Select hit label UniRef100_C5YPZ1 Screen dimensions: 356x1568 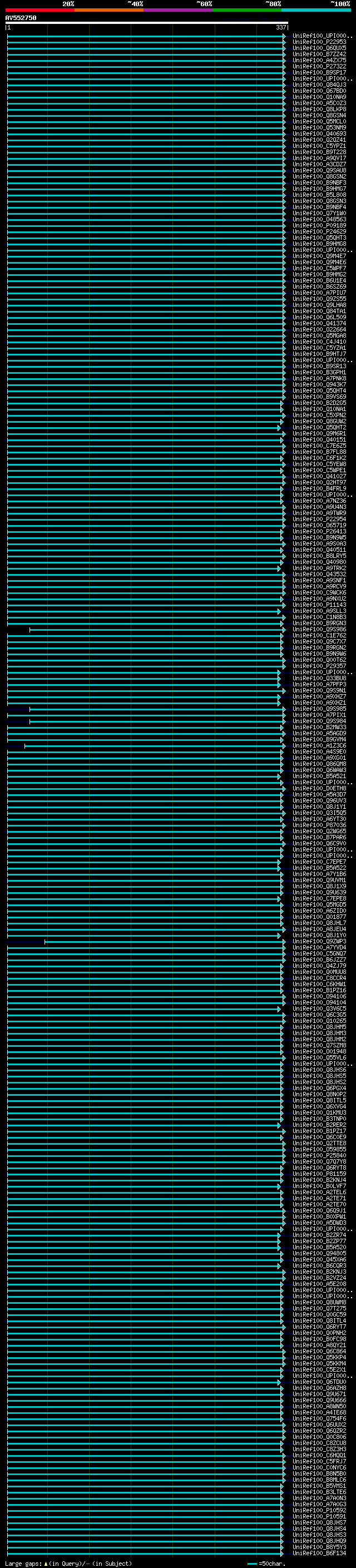(x=319, y=146)
